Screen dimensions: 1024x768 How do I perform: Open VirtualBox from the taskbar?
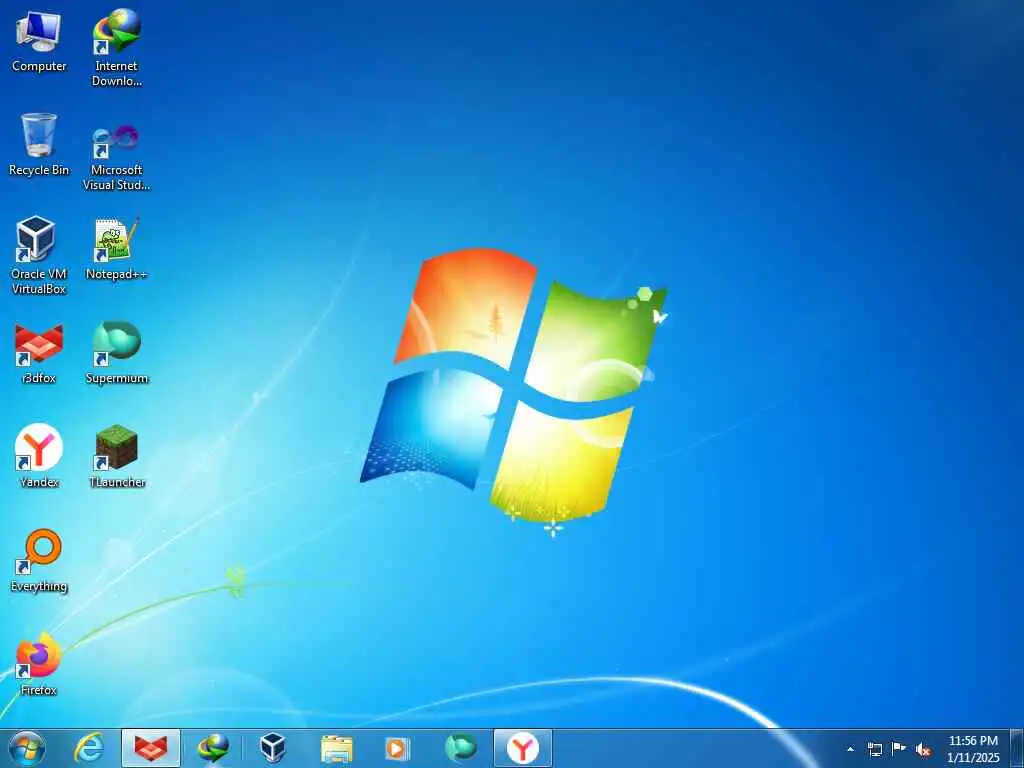[273, 748]
